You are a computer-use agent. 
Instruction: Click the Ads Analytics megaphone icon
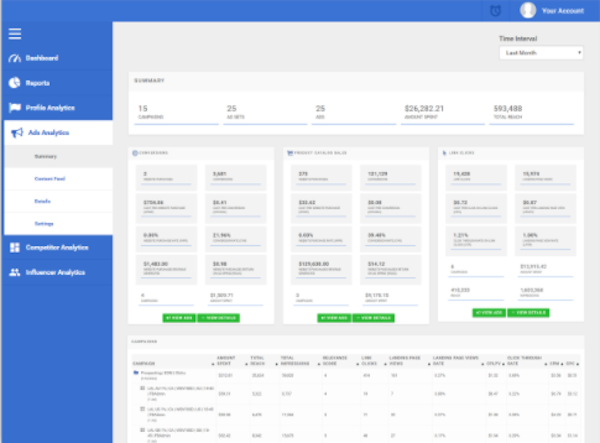pyautogui.click(x=15, y=132)
